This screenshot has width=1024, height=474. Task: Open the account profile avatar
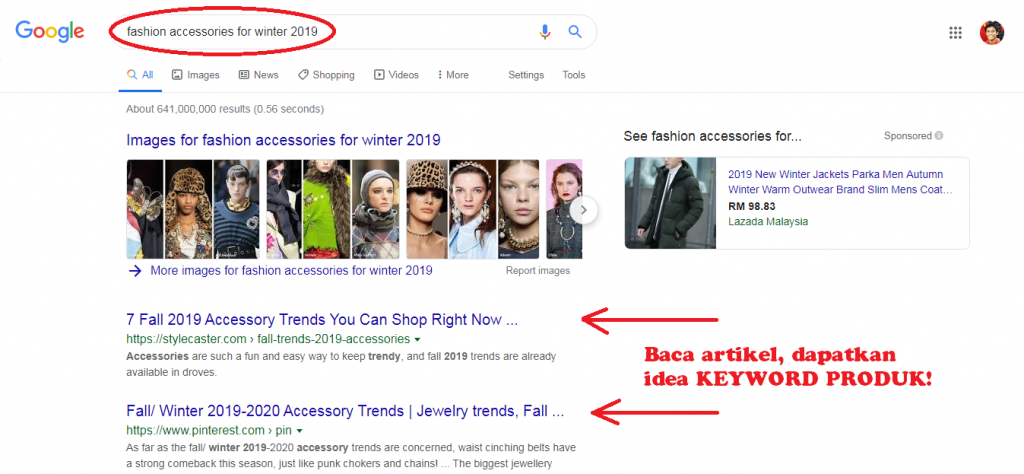point(992,33)
